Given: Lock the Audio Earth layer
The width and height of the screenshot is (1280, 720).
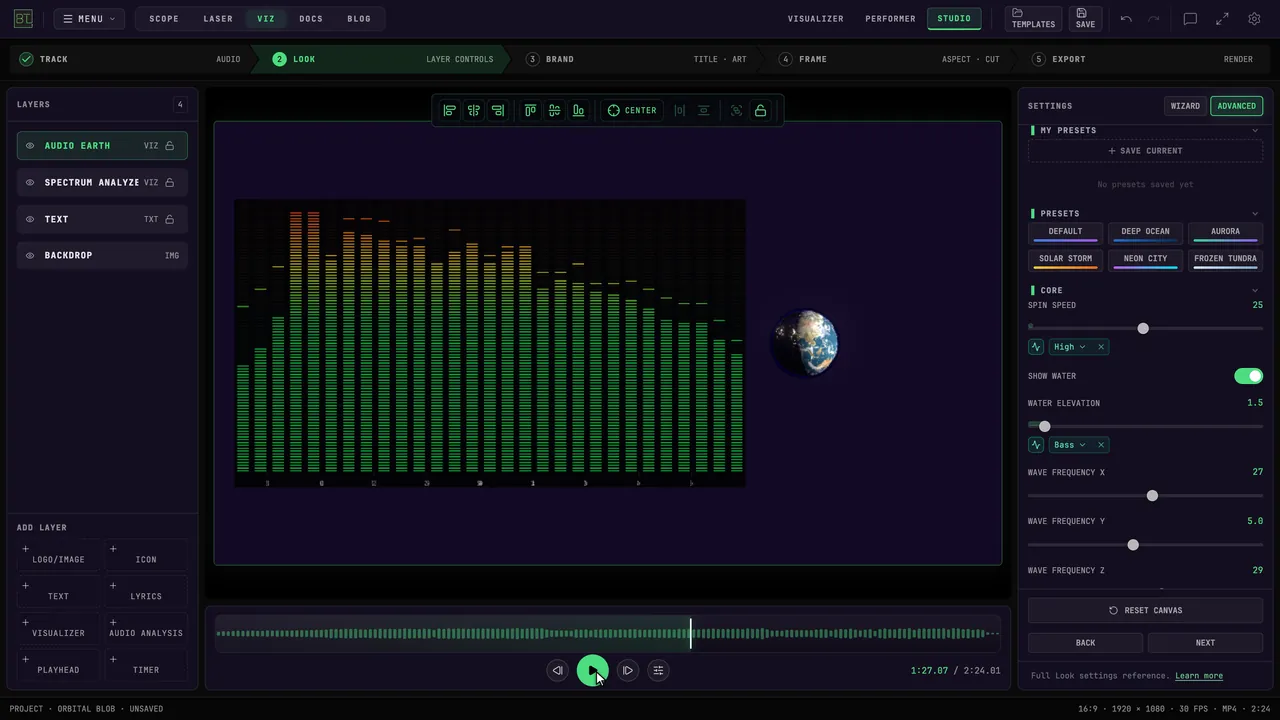Looking at the screenshot, I should click(169, 146).
